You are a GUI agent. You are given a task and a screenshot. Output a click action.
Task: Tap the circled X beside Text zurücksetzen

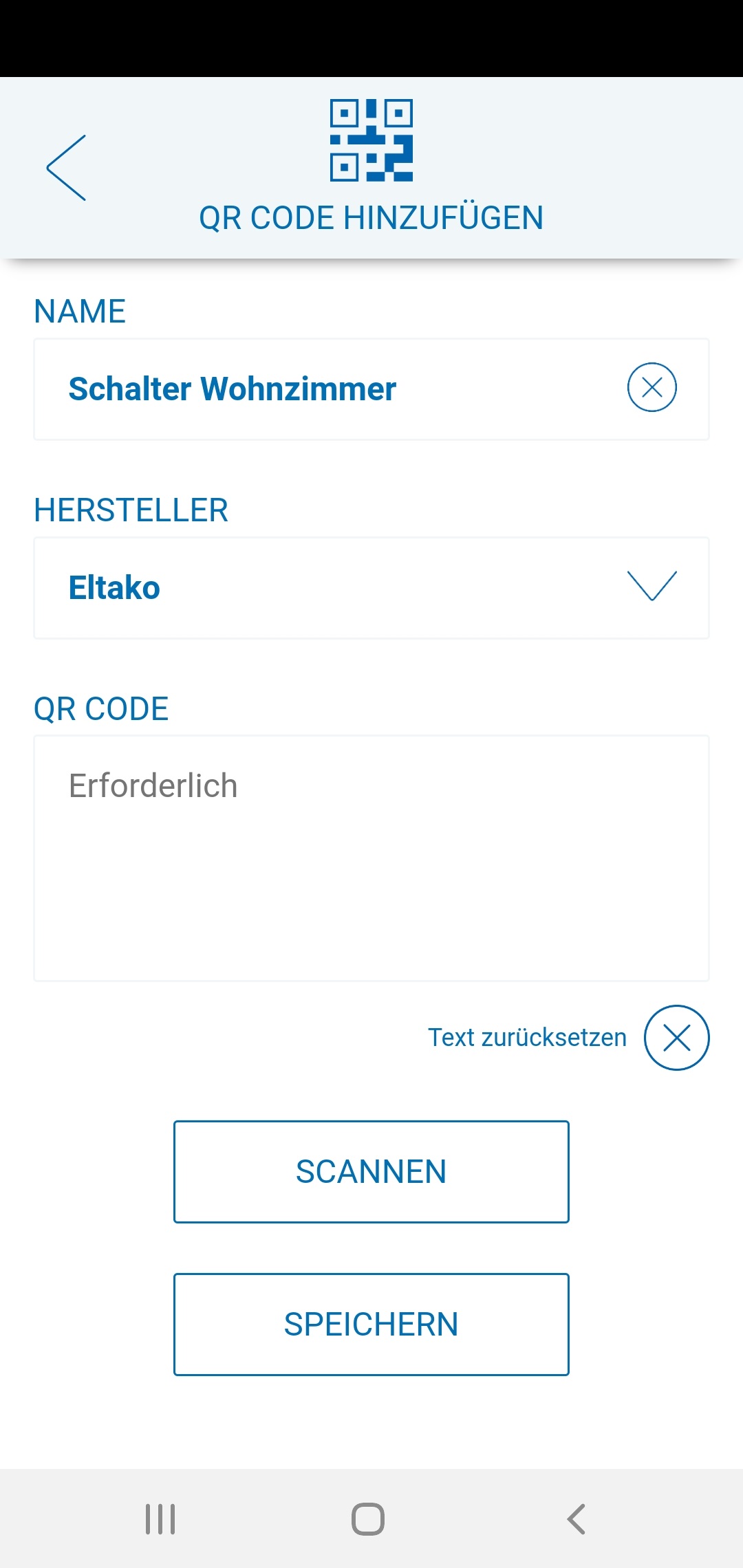[x=676, y=1038]
